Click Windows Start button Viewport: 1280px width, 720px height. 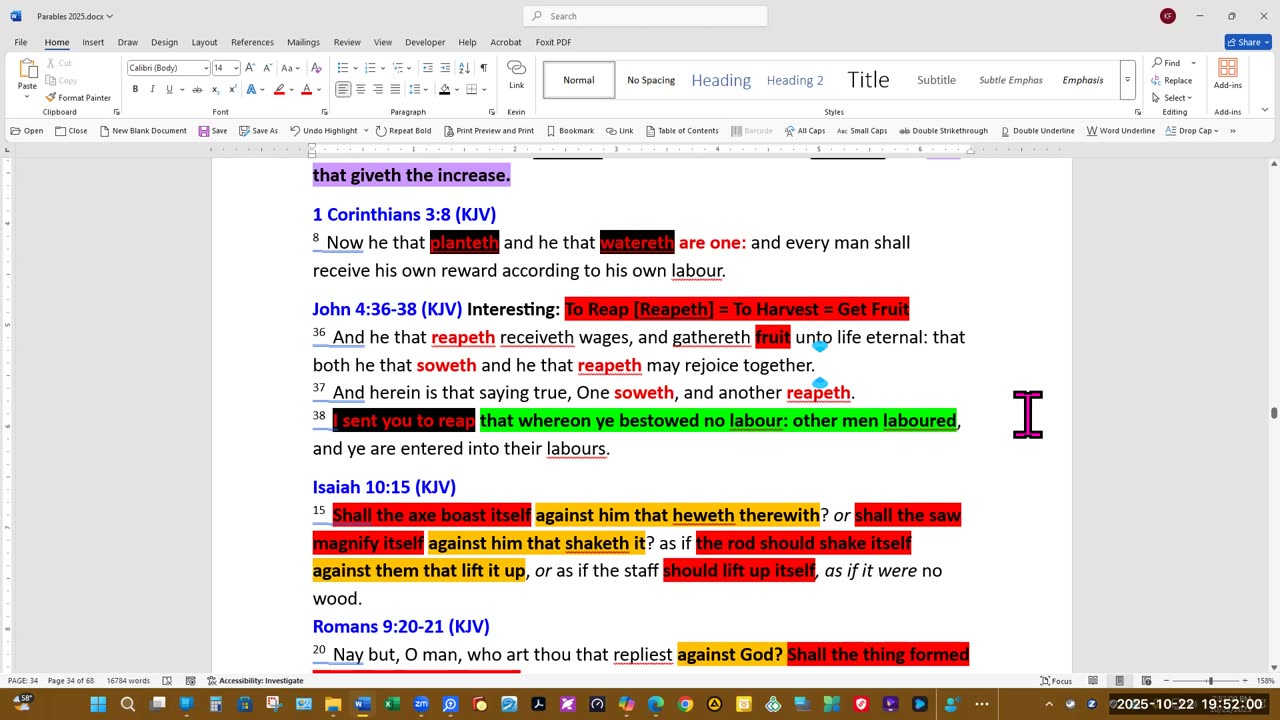98,704
